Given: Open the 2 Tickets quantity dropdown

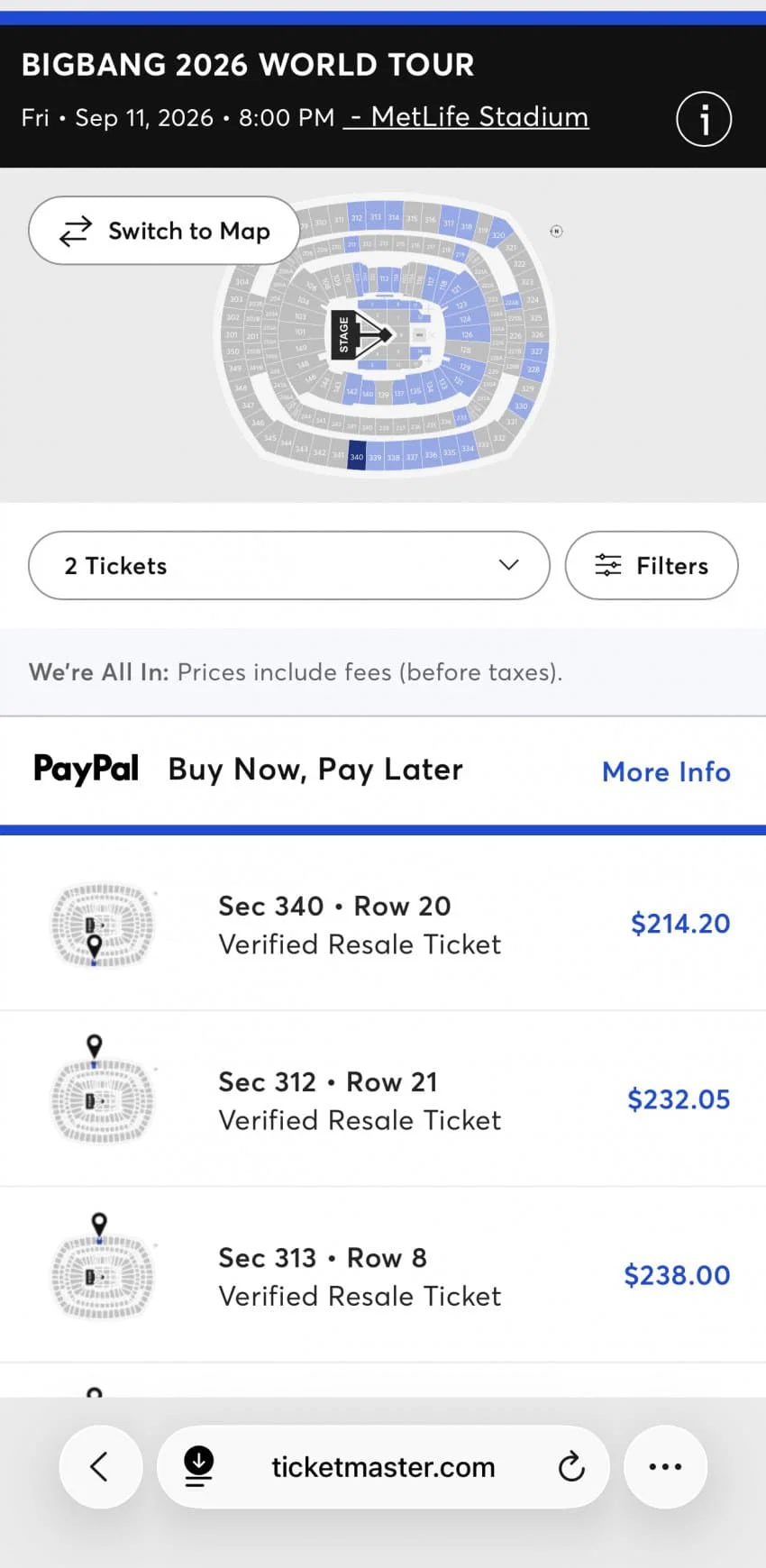Looking at the screenshot, I should pos(289,565).
